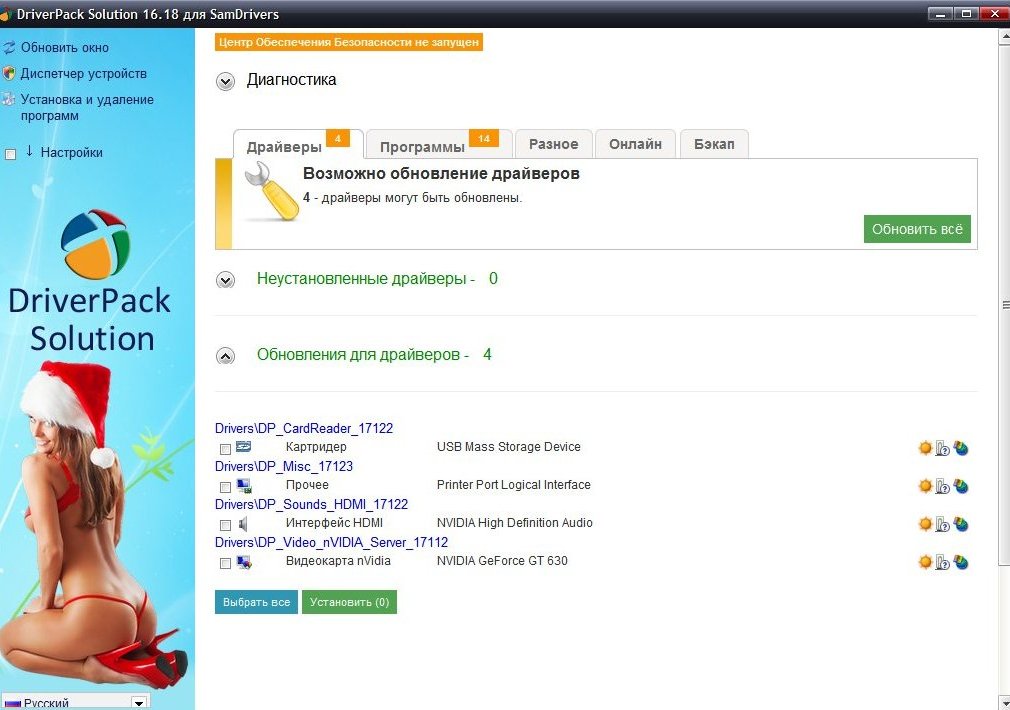Click the device help icon for NVIDIA GeForce GT 630

pyautogui.click(x=942, y=562)
